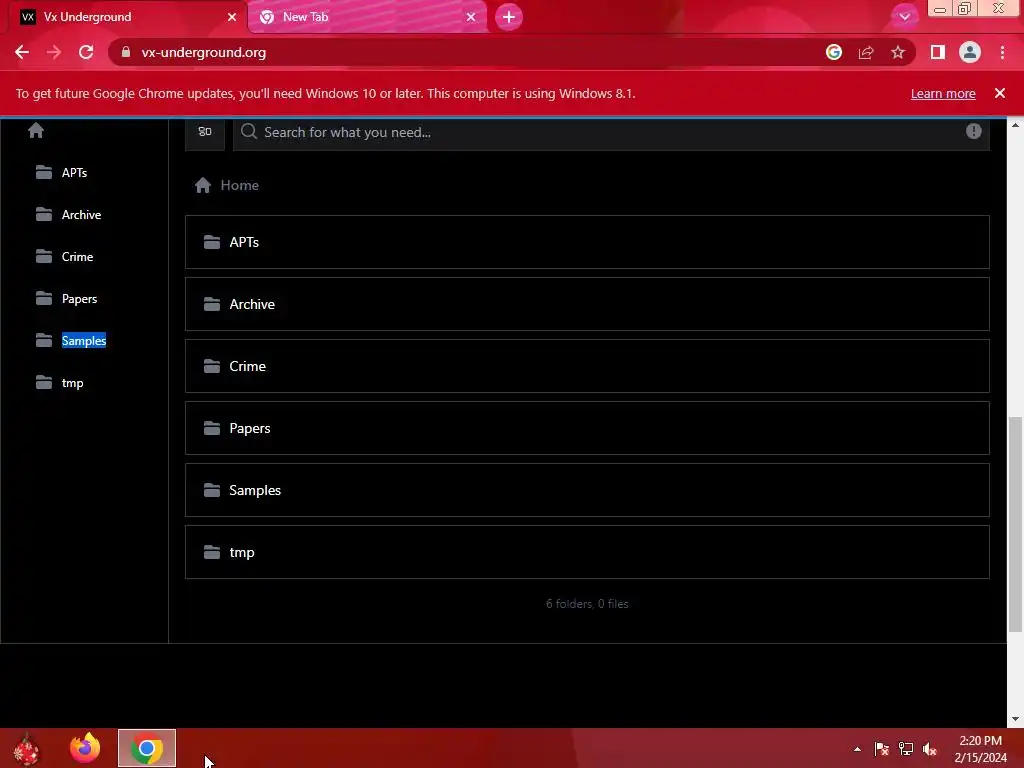Screen dimensions: 1024x768
Task: Open the Start menu ornament icon
Action: click(x=27, y=749)
